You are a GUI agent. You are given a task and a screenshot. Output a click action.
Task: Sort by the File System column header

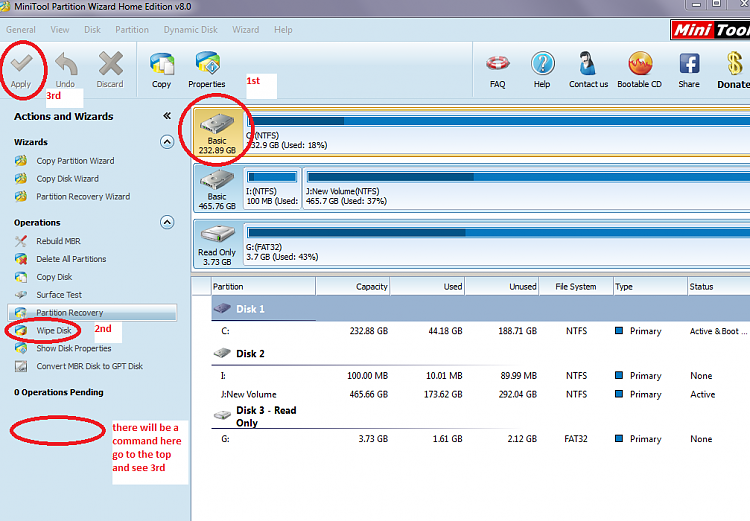tap(576, 287)
